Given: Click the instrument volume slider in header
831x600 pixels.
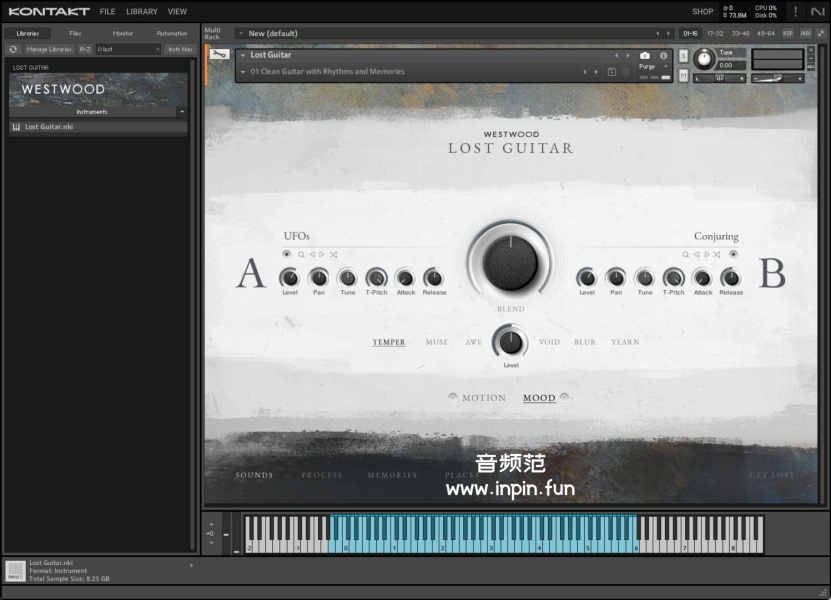Looking at the screenshot, I should (x=777, y=78).
